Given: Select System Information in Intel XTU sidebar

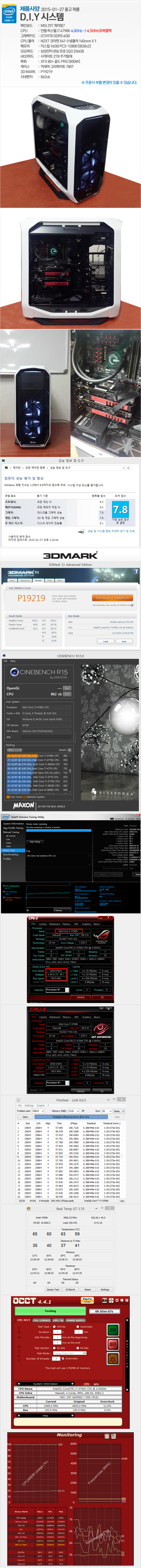Looking at the screenshot, I should coord(13,824).
